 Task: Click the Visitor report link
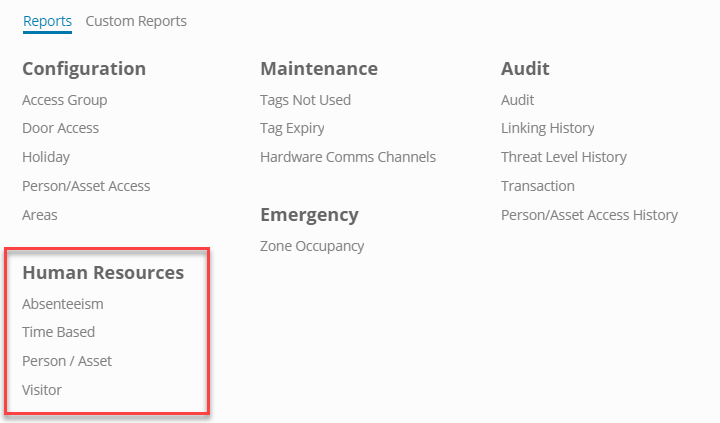[42, 390]
